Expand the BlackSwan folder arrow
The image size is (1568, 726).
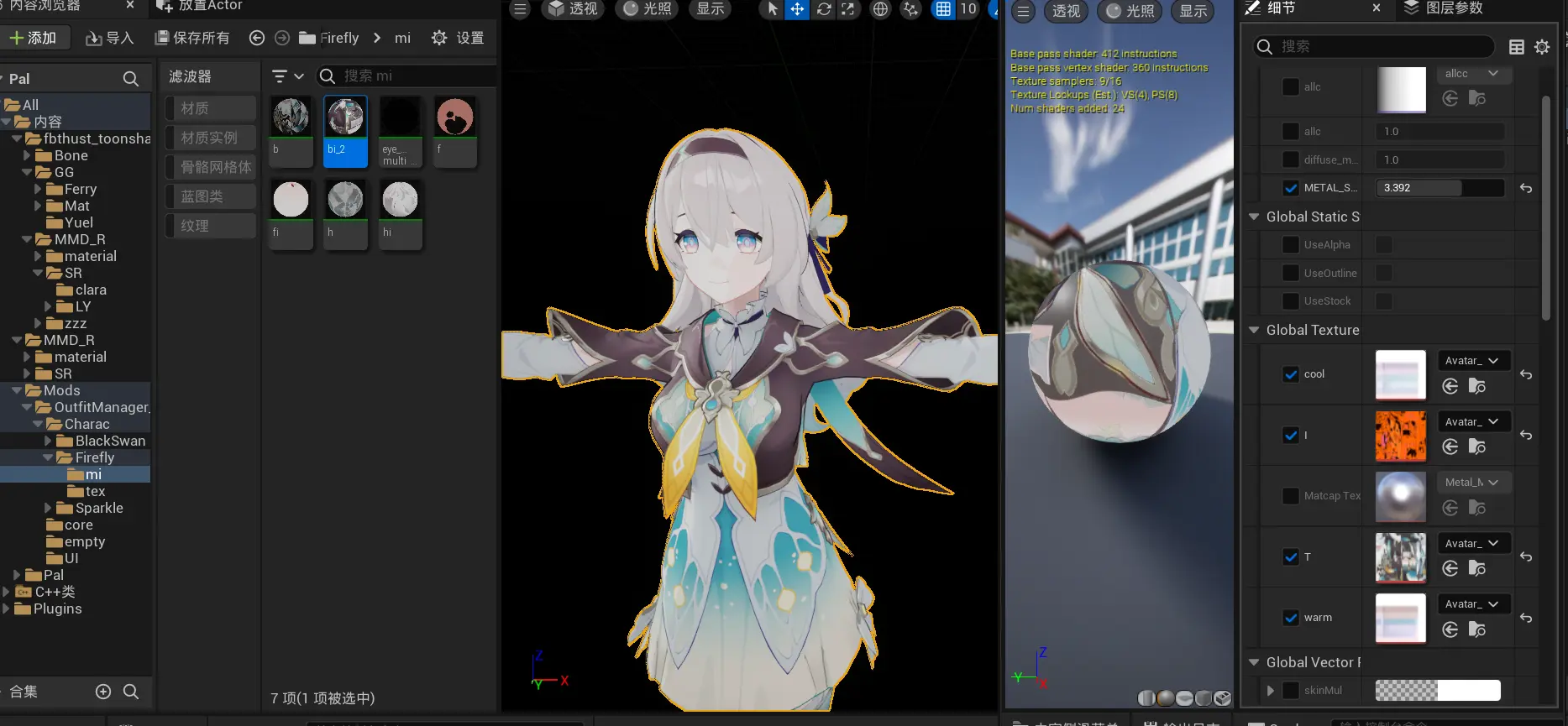coord(49,441)
